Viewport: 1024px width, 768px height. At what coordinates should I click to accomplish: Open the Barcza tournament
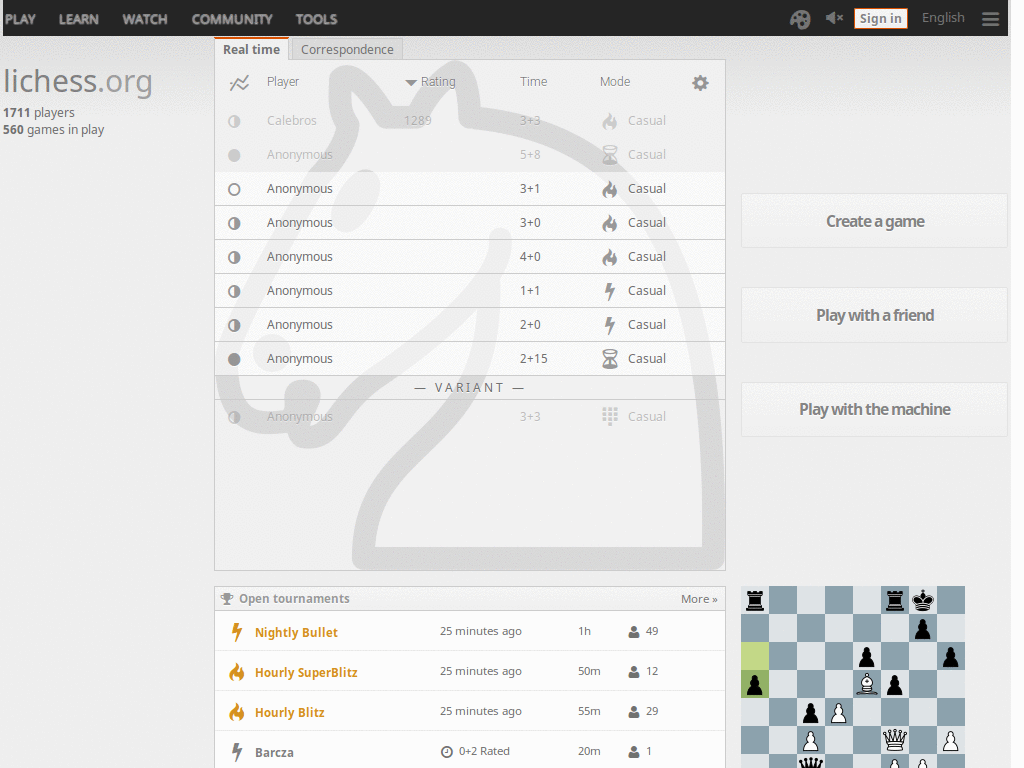274,752
